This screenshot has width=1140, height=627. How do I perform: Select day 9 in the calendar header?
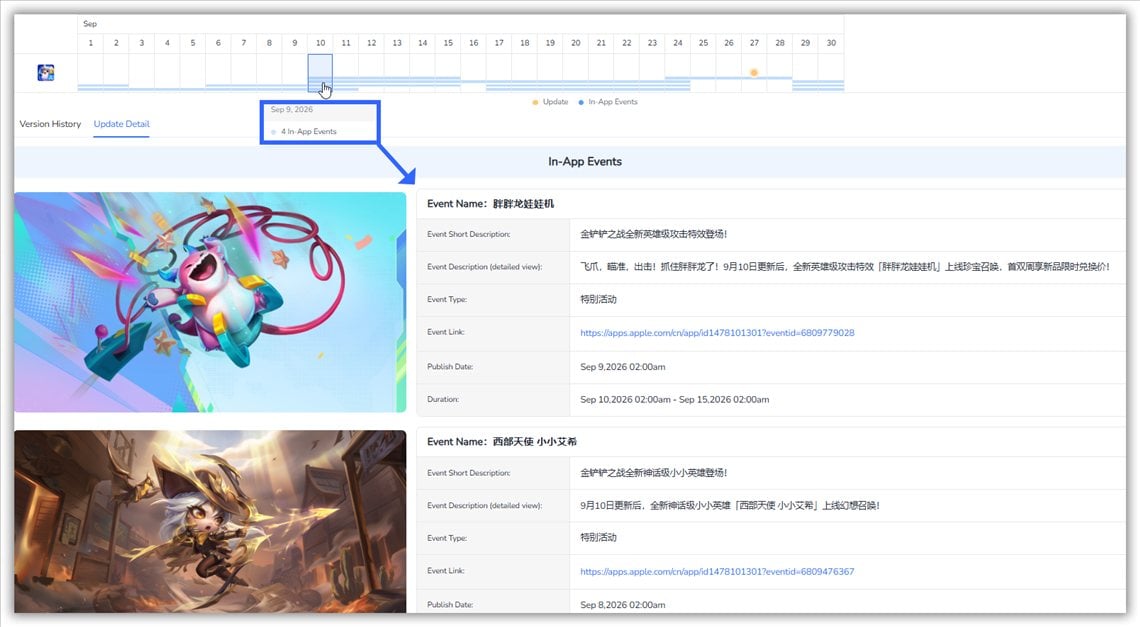294,43
